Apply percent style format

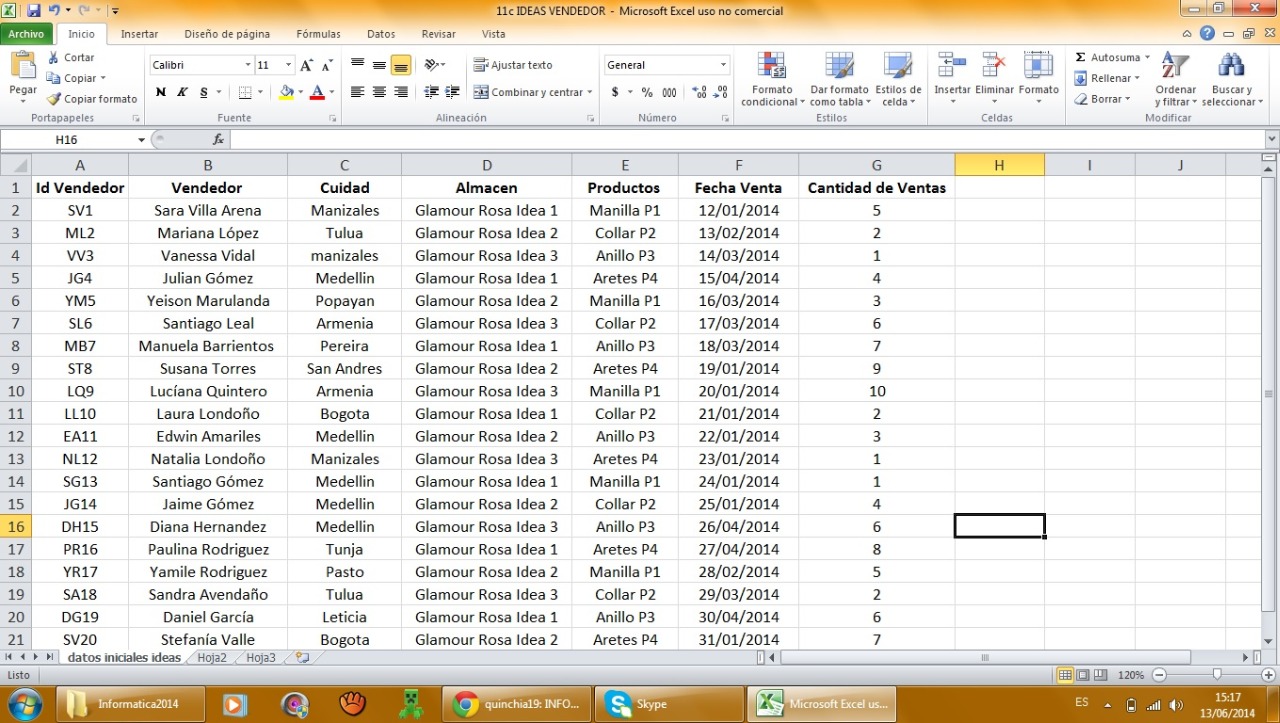(x=647, y=92)
